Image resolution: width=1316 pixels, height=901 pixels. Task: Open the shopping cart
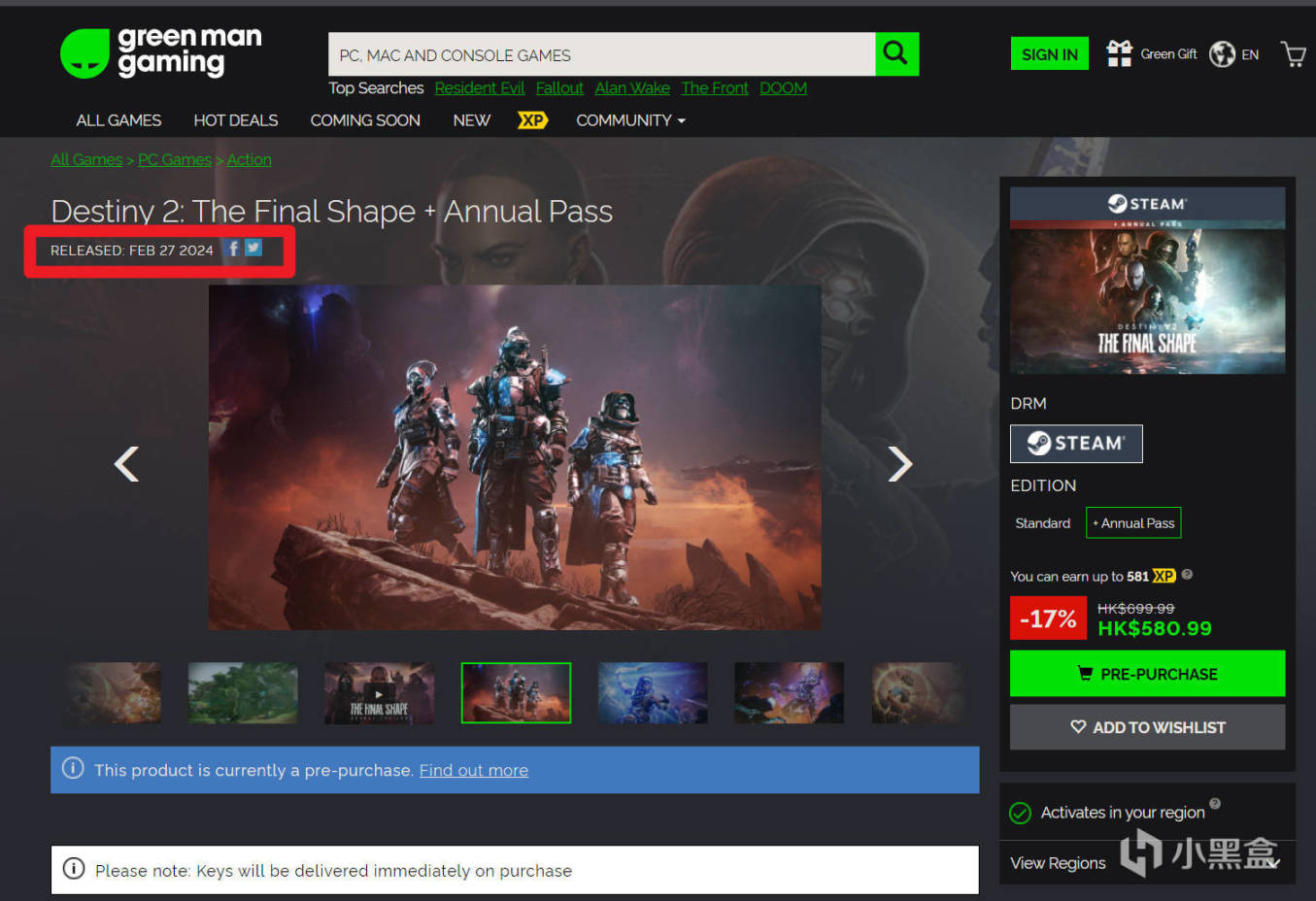tap(1293, 54)
